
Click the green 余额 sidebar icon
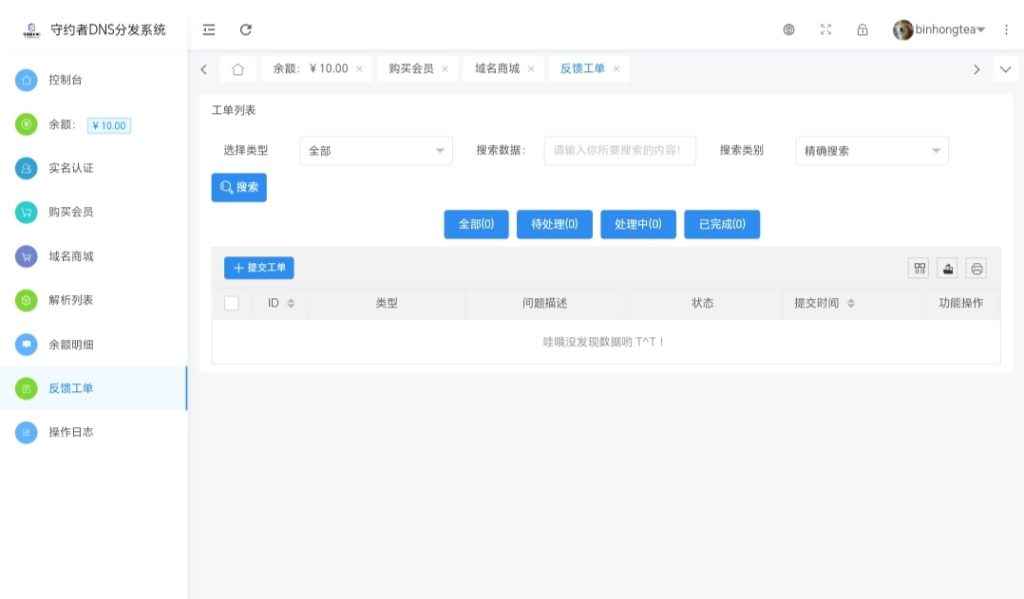tap(26, 124)
